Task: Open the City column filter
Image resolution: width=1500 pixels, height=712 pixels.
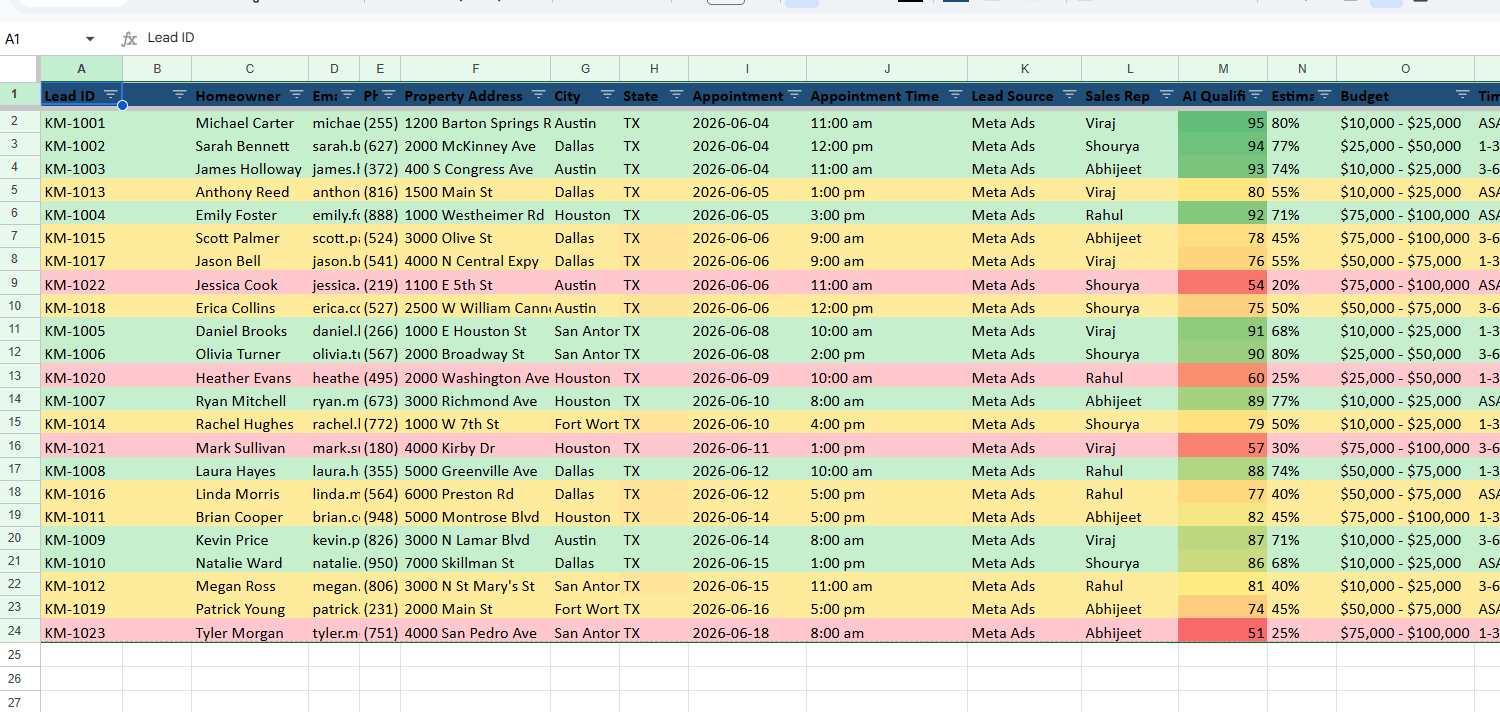Action: (607, 95)
